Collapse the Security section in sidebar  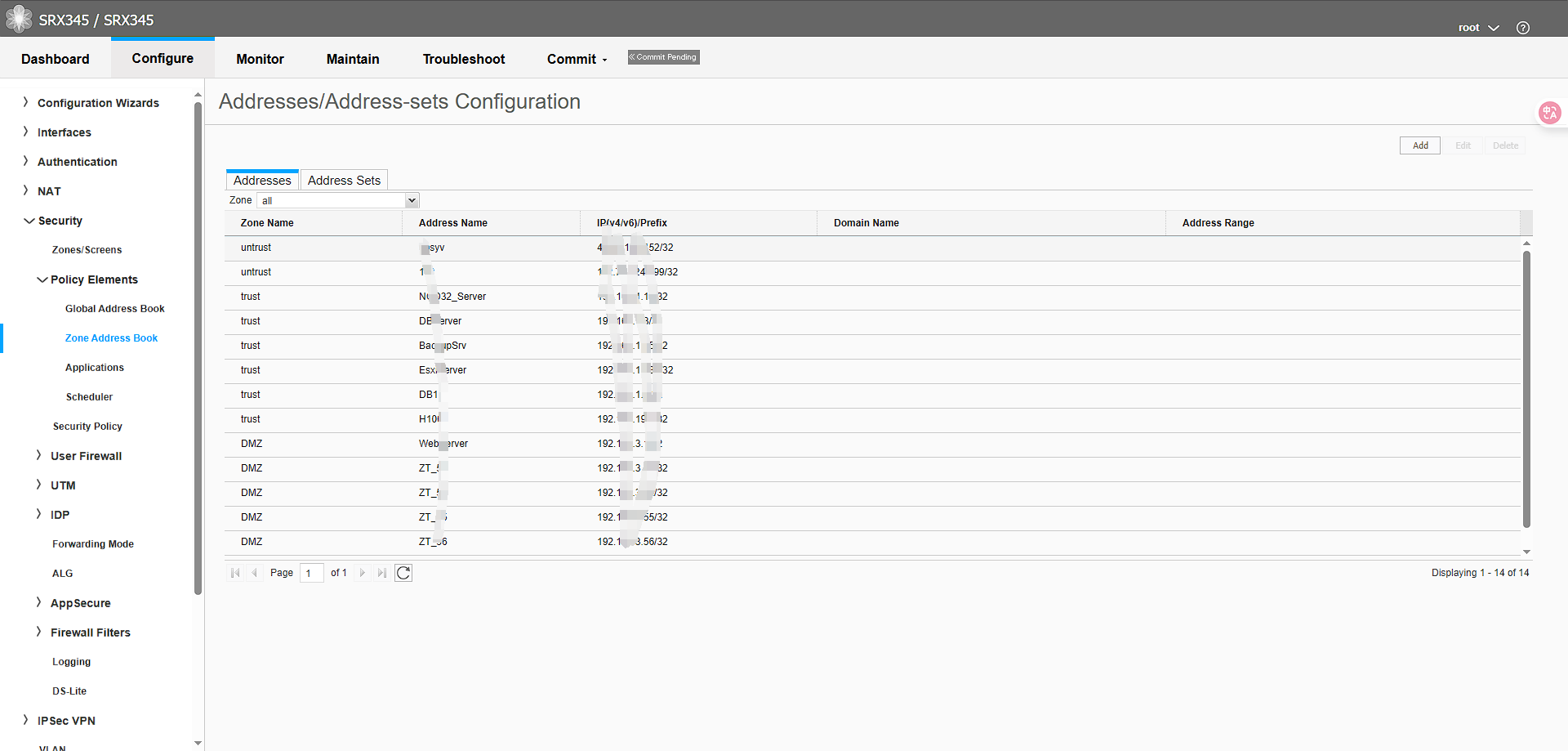pyautogui.click(x=59, y=221)
